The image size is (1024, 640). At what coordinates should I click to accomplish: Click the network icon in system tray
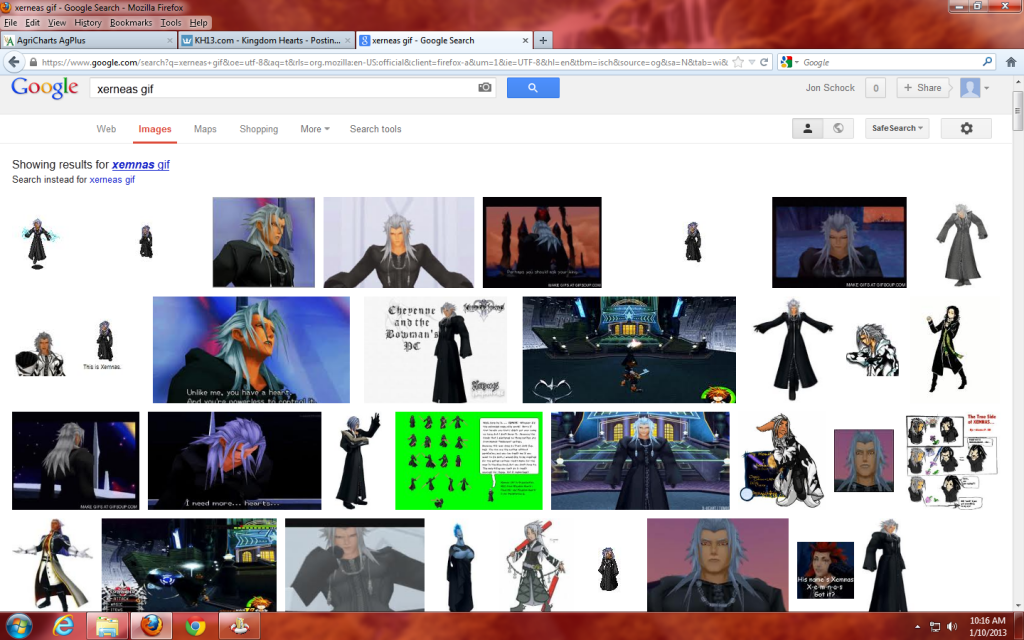[935, 627]
